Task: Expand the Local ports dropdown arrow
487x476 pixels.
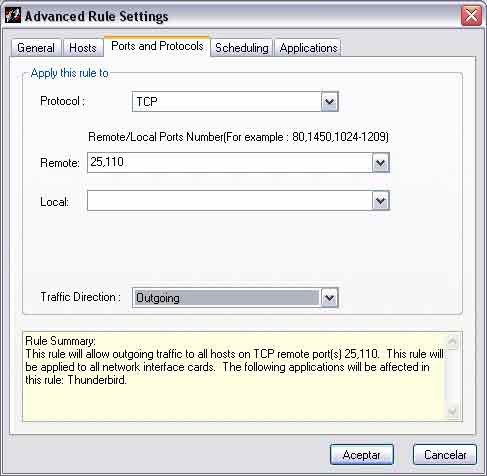Action: pyautogui.click(x=381, y=201)
